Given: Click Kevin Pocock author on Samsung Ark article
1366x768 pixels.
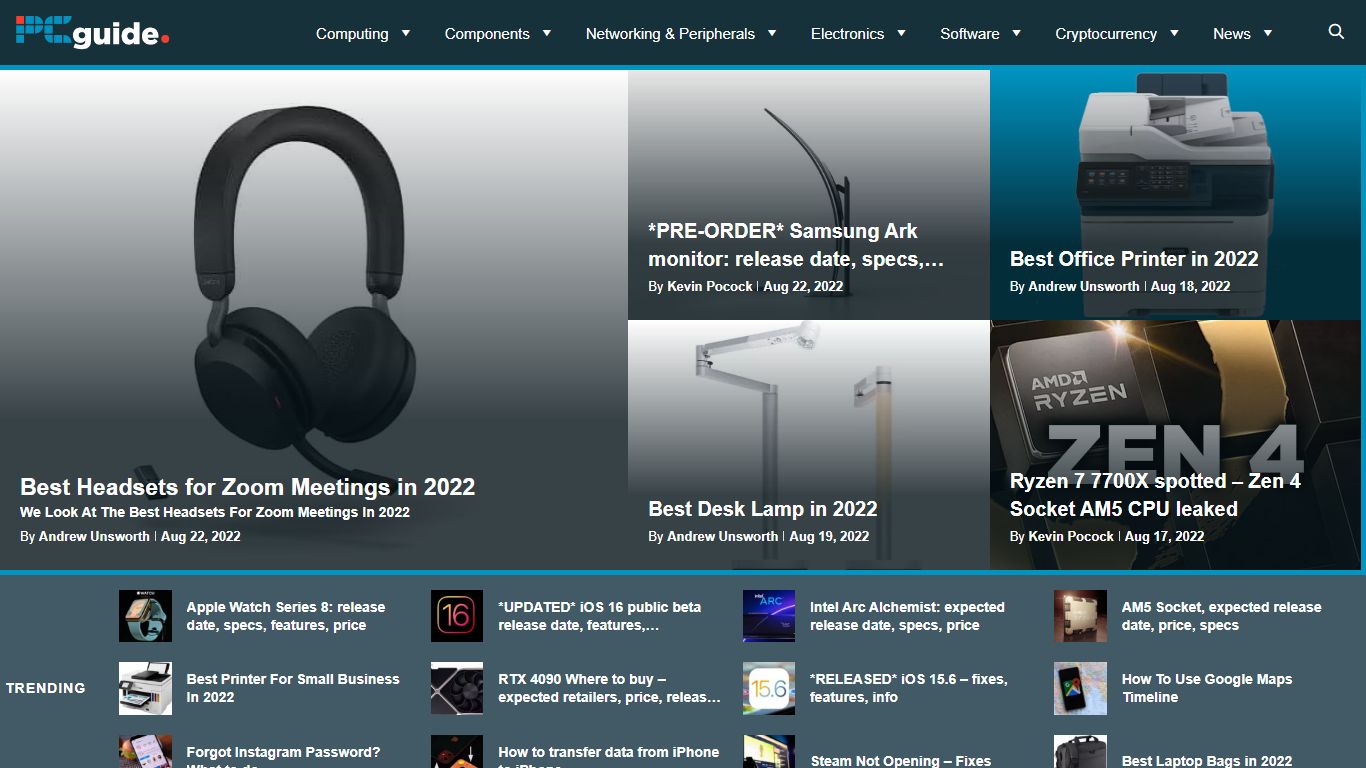Looking at the screenshot, I should (x=710, y=286).
